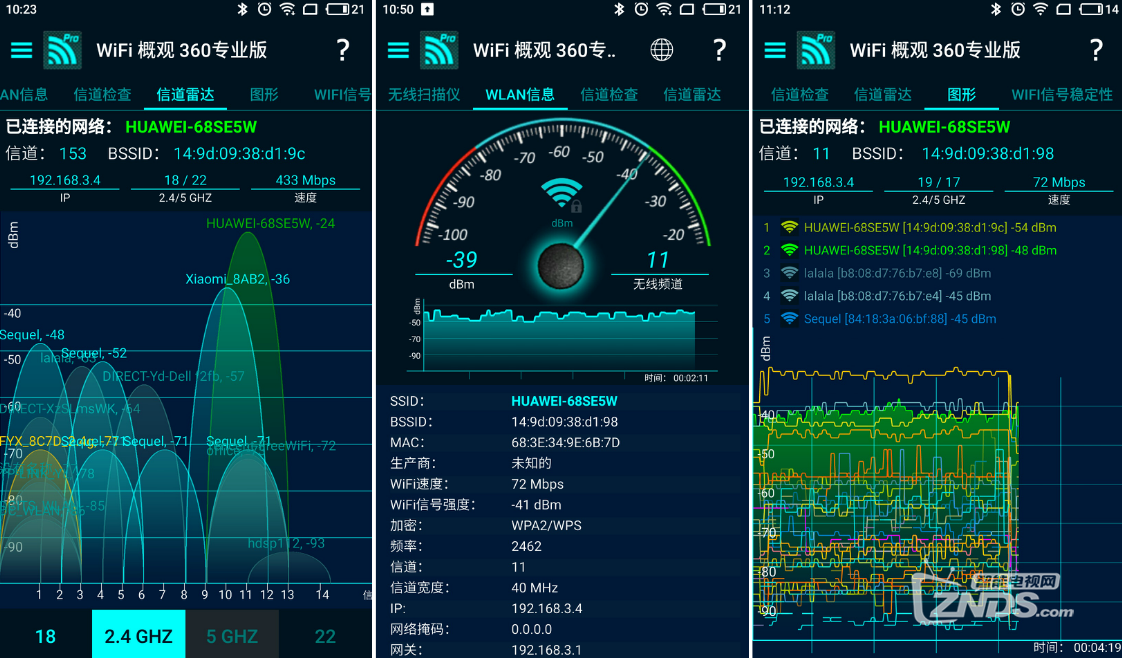Tap the Sequel [84:18:3a:06:bf:88] legend entry

click(x=900, y=319)
